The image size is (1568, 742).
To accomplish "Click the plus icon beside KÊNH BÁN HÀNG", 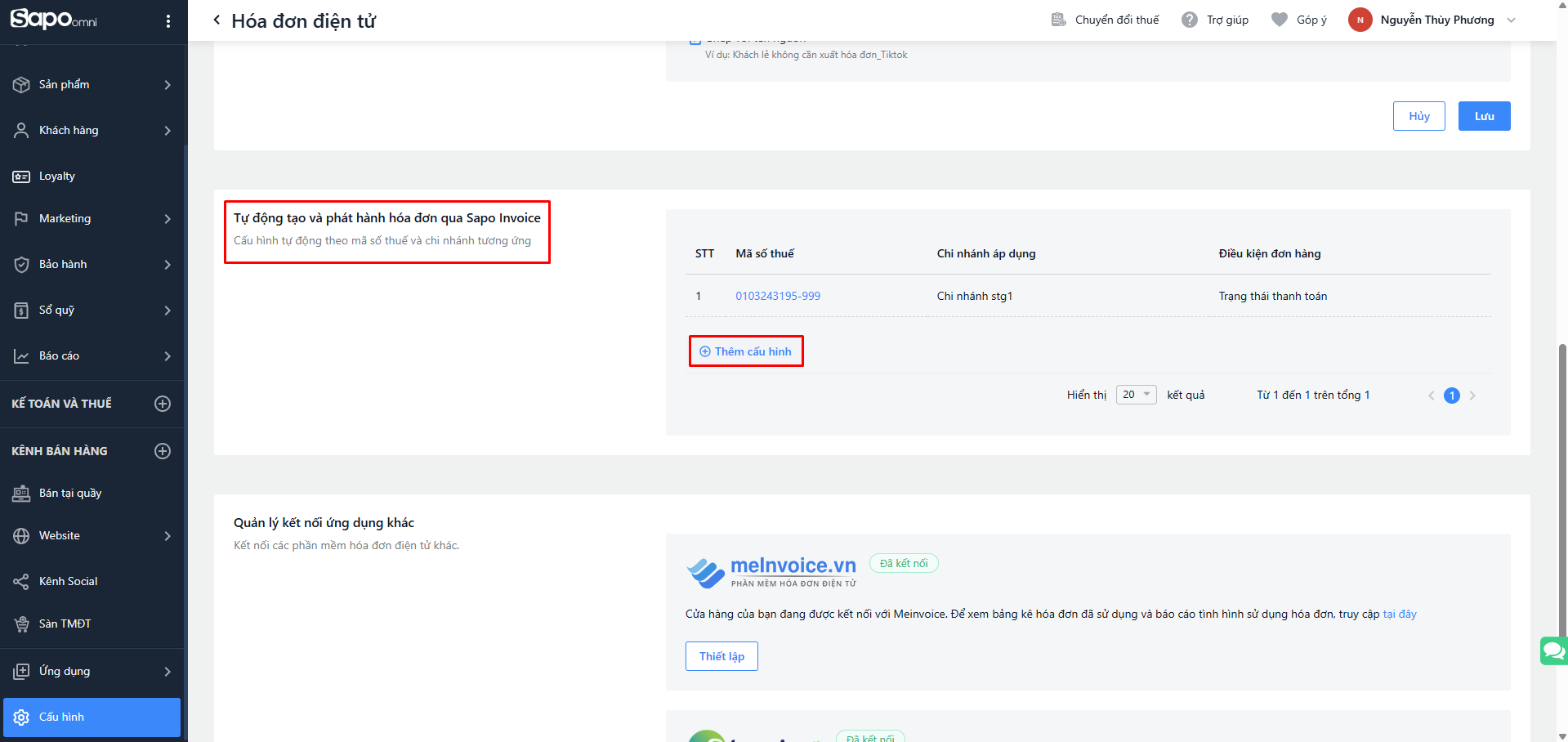I will (x=163, y=451).
